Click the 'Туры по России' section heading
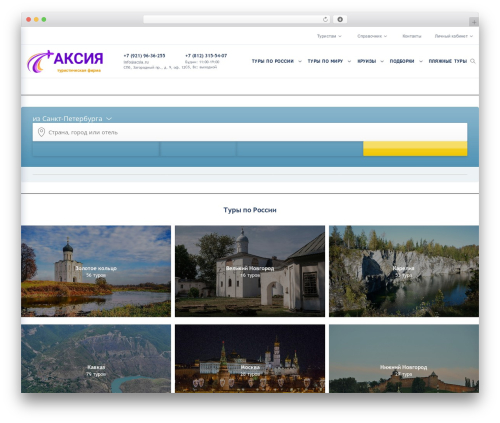Image resolution: width=500 pixels, height=423 pixels. [250, 210]
